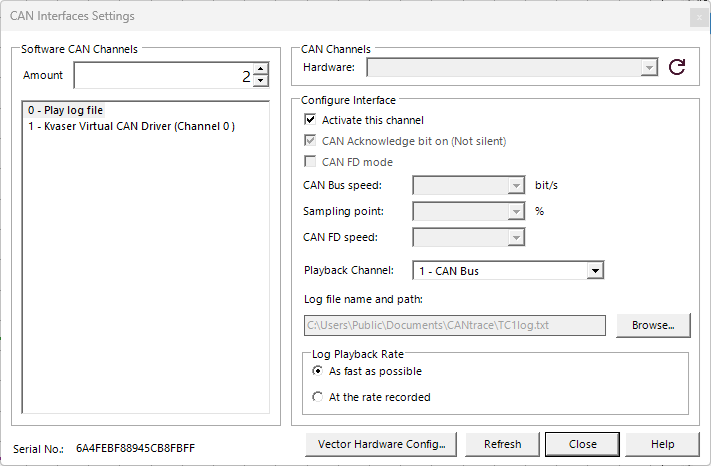711x466 pixels.
Task: Enable the CAN FD mode checkbox
Action: click(310, 162)
